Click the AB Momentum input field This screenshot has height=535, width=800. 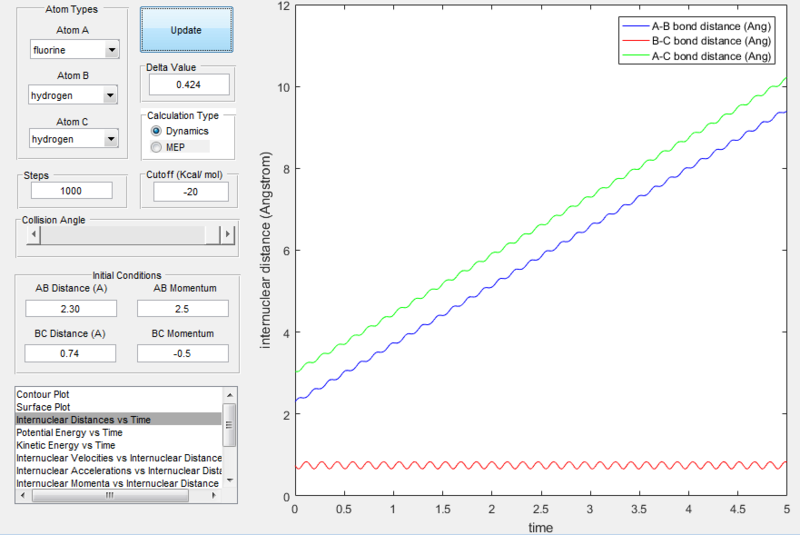click(183, 309)
